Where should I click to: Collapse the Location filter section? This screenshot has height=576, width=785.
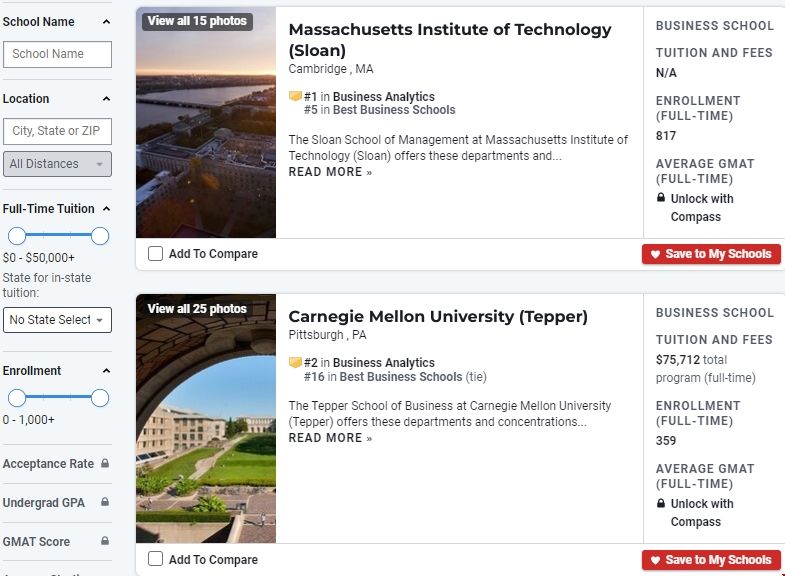click(106, 99)
